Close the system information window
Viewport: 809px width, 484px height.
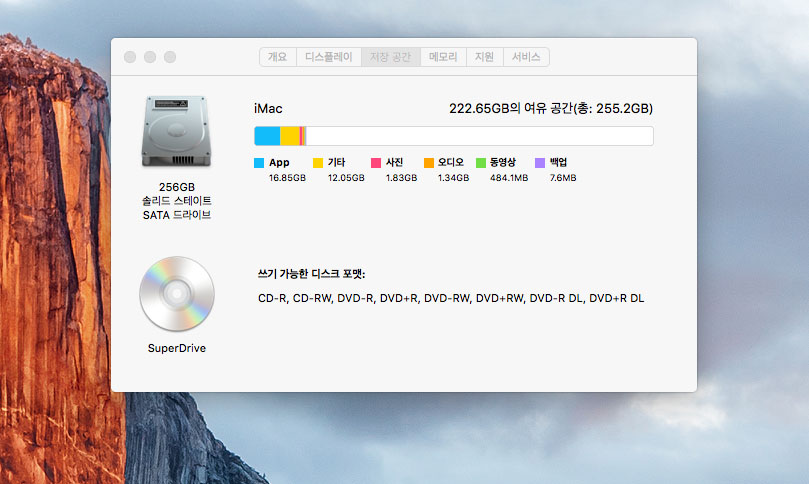[x=130, y=57]
